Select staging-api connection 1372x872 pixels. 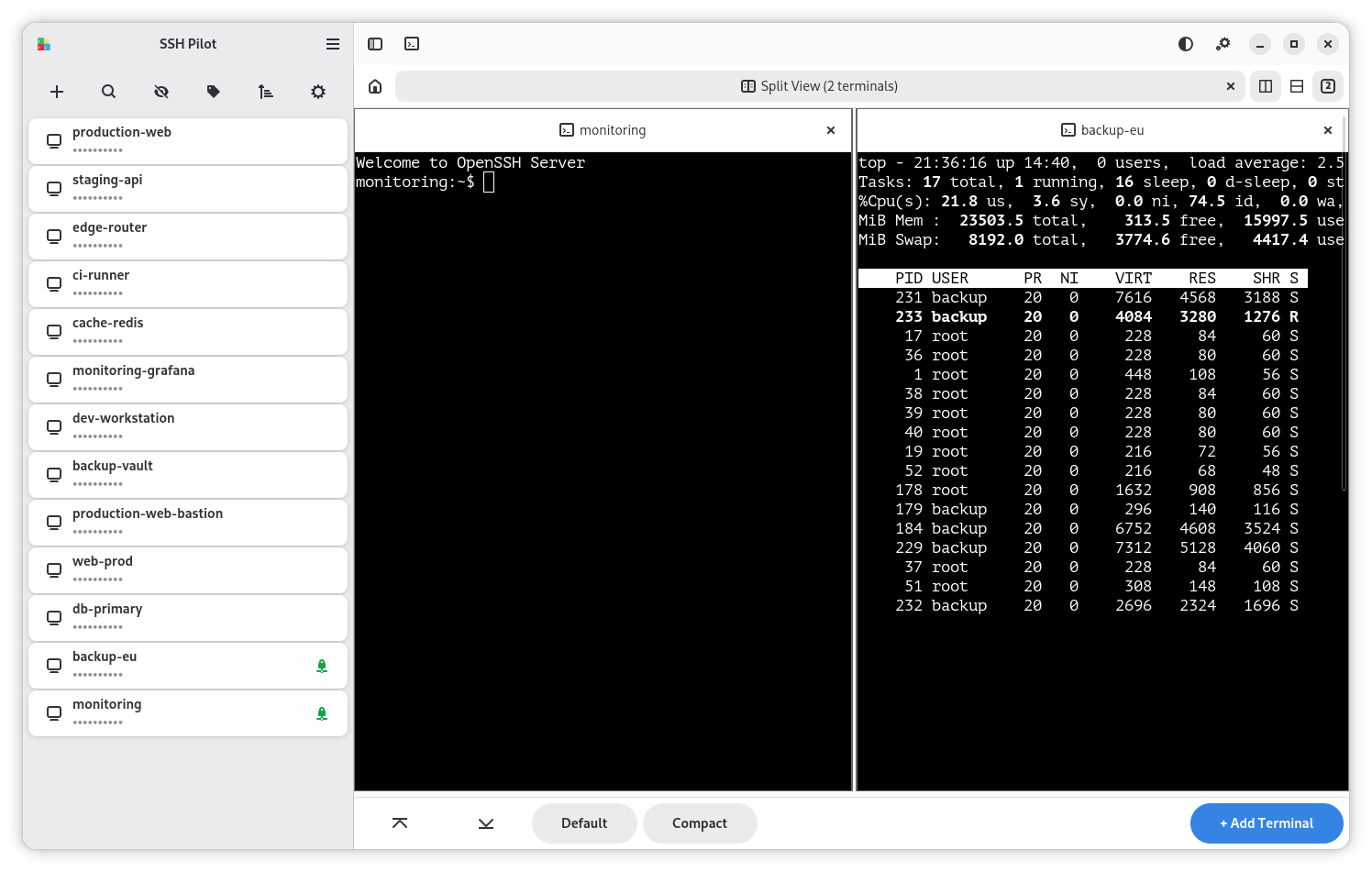(188, 189)
